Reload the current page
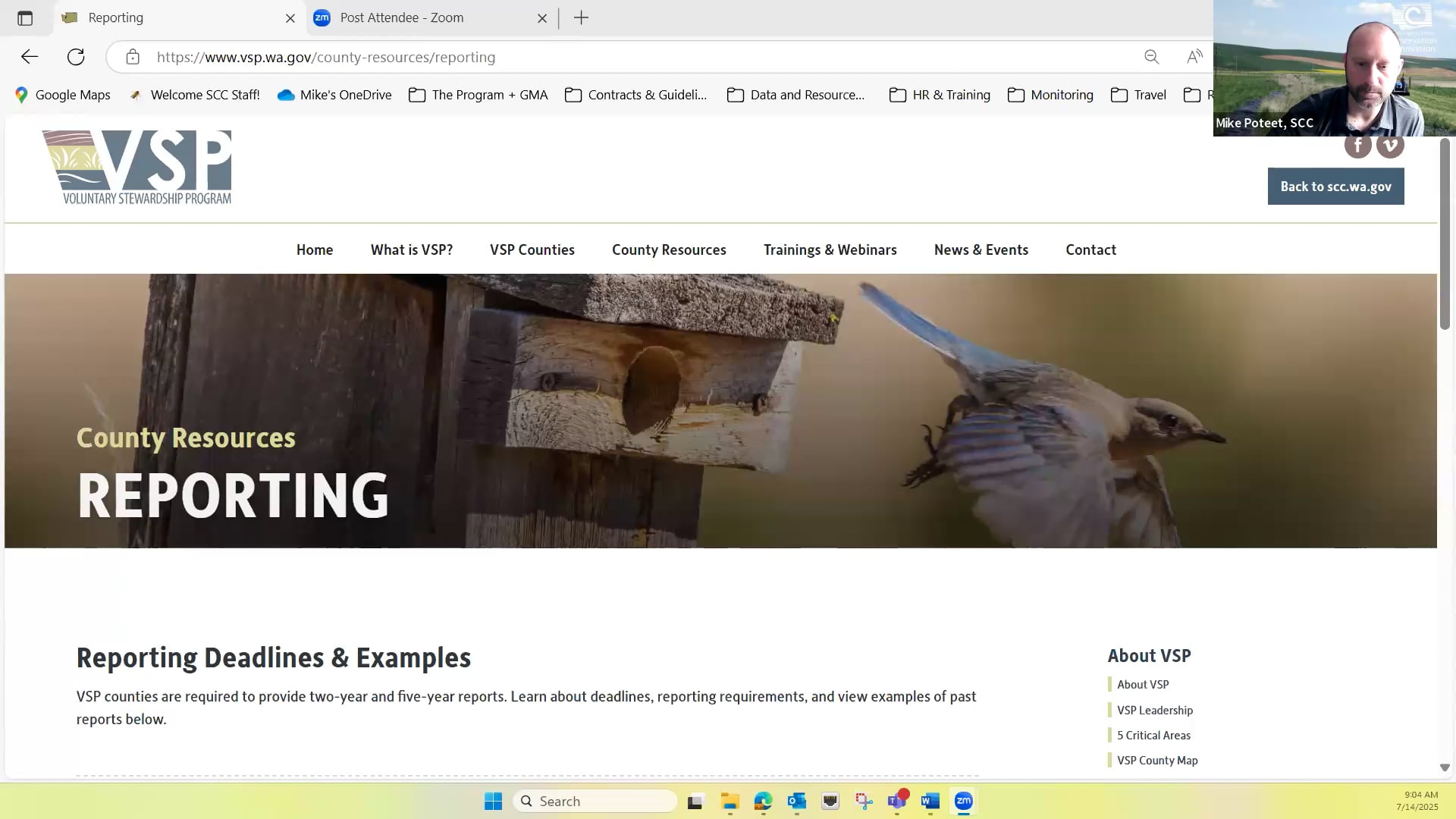The width and height of the screenshot is (1456, 819). [x=76, y=56]
